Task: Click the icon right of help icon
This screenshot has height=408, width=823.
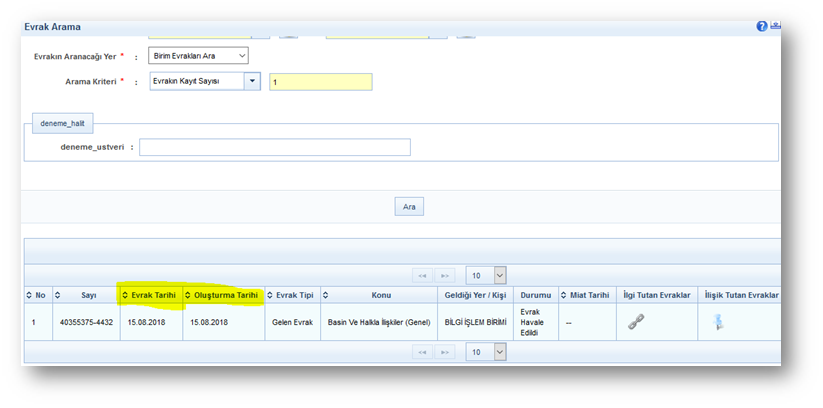Action: (x=776, y=26)
